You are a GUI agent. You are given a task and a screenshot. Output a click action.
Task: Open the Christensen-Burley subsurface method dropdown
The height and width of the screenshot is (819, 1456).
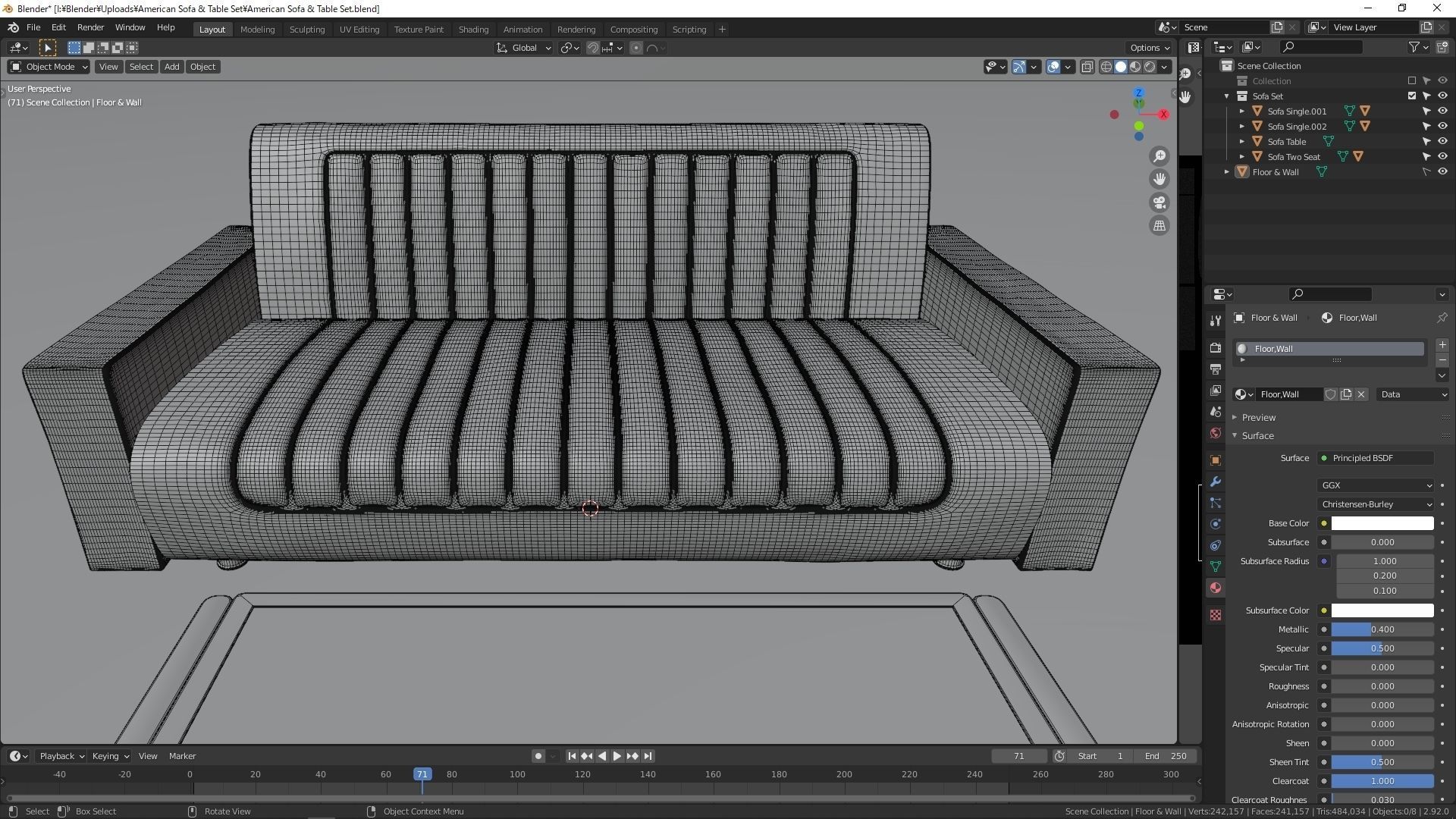tap(1375, 504)
